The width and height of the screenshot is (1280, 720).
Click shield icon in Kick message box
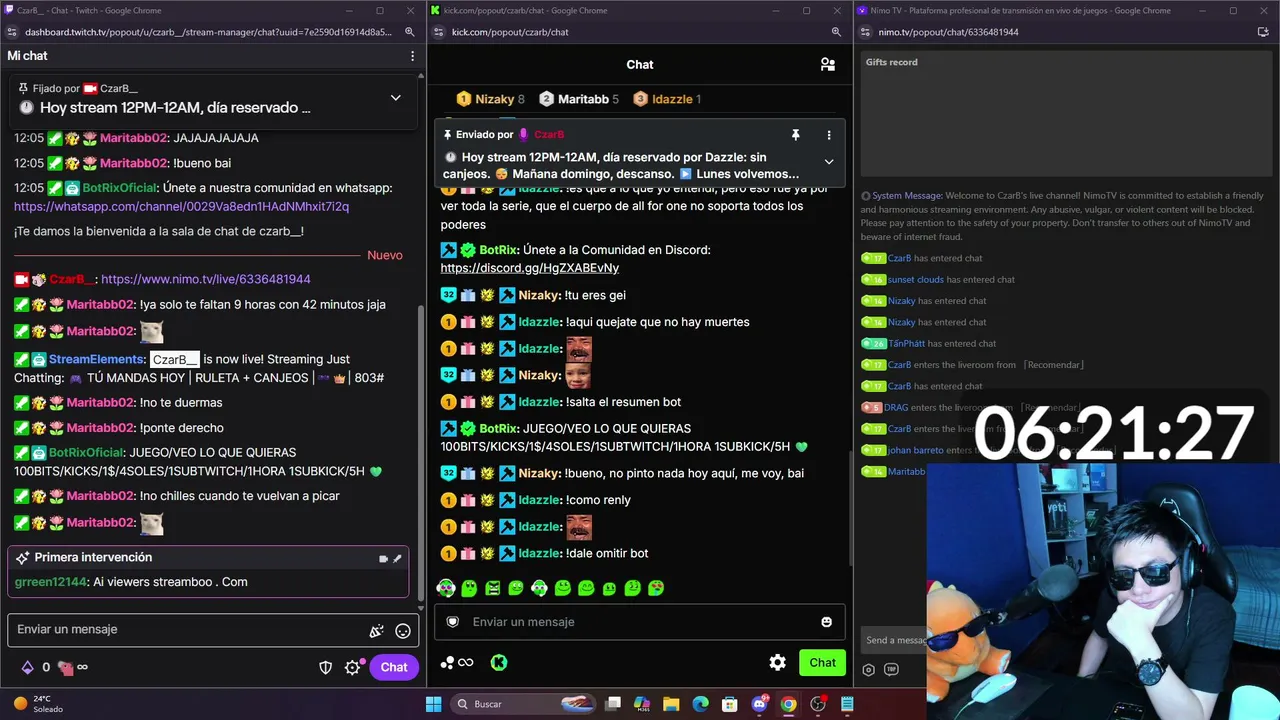point(452,622)
